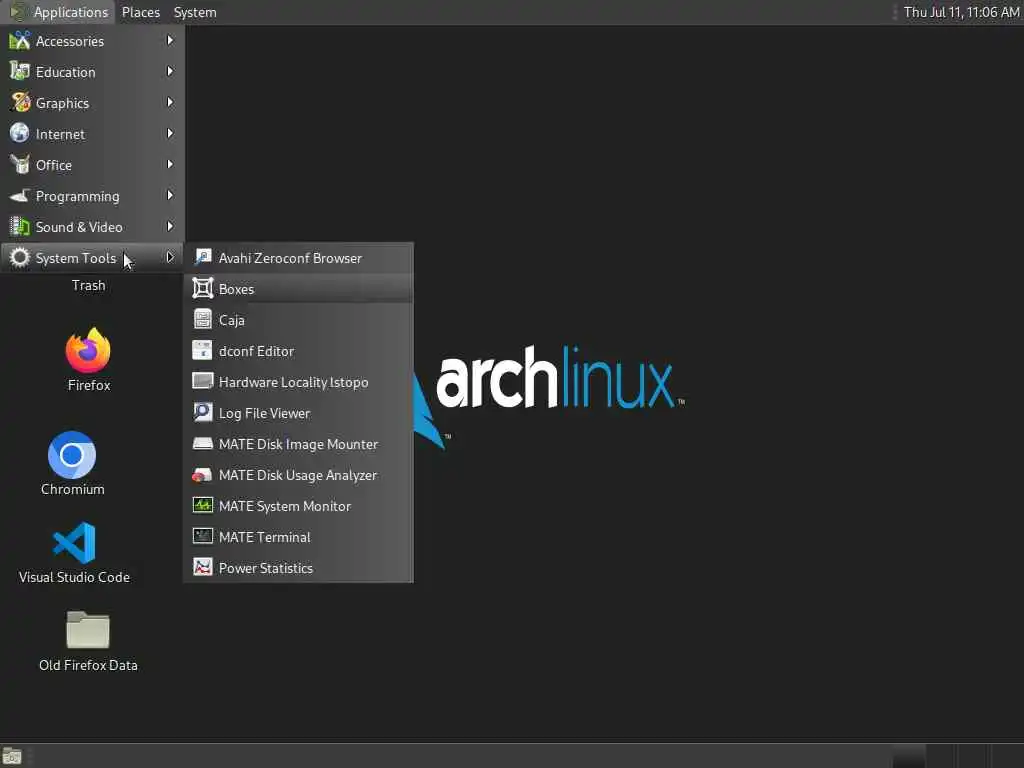Click the Hardware Locality lstopo label
This screenshot has width=1024, height=768.
click(293, 382)
